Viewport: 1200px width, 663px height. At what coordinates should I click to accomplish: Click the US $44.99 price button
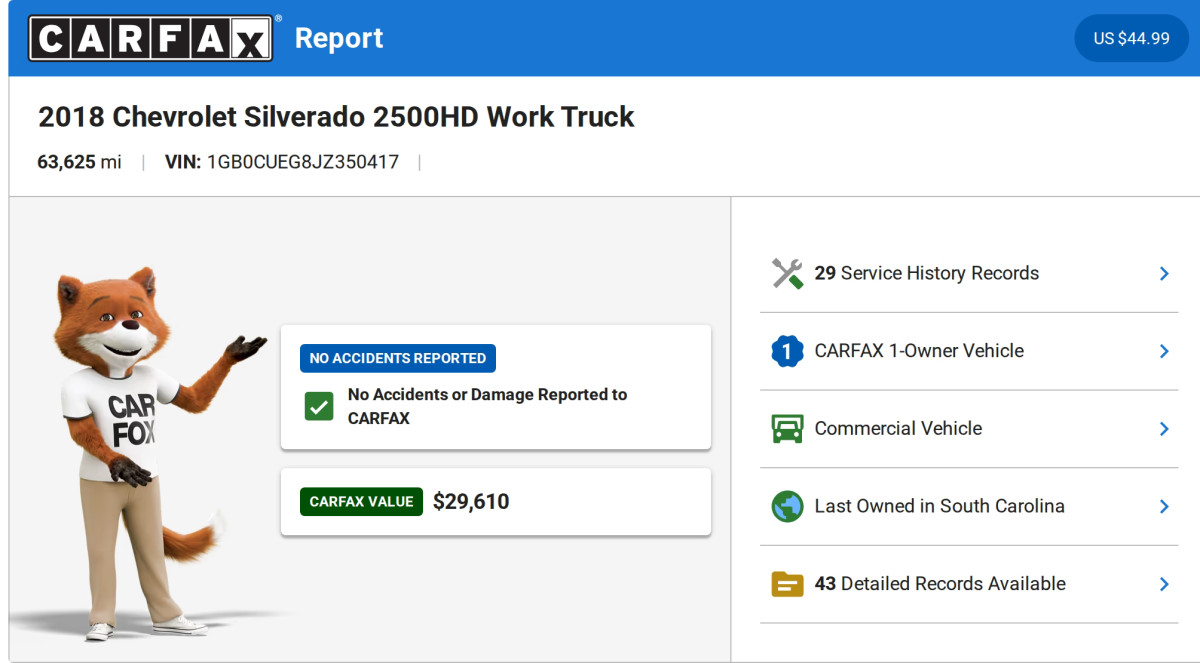(x=1131, y=38)
